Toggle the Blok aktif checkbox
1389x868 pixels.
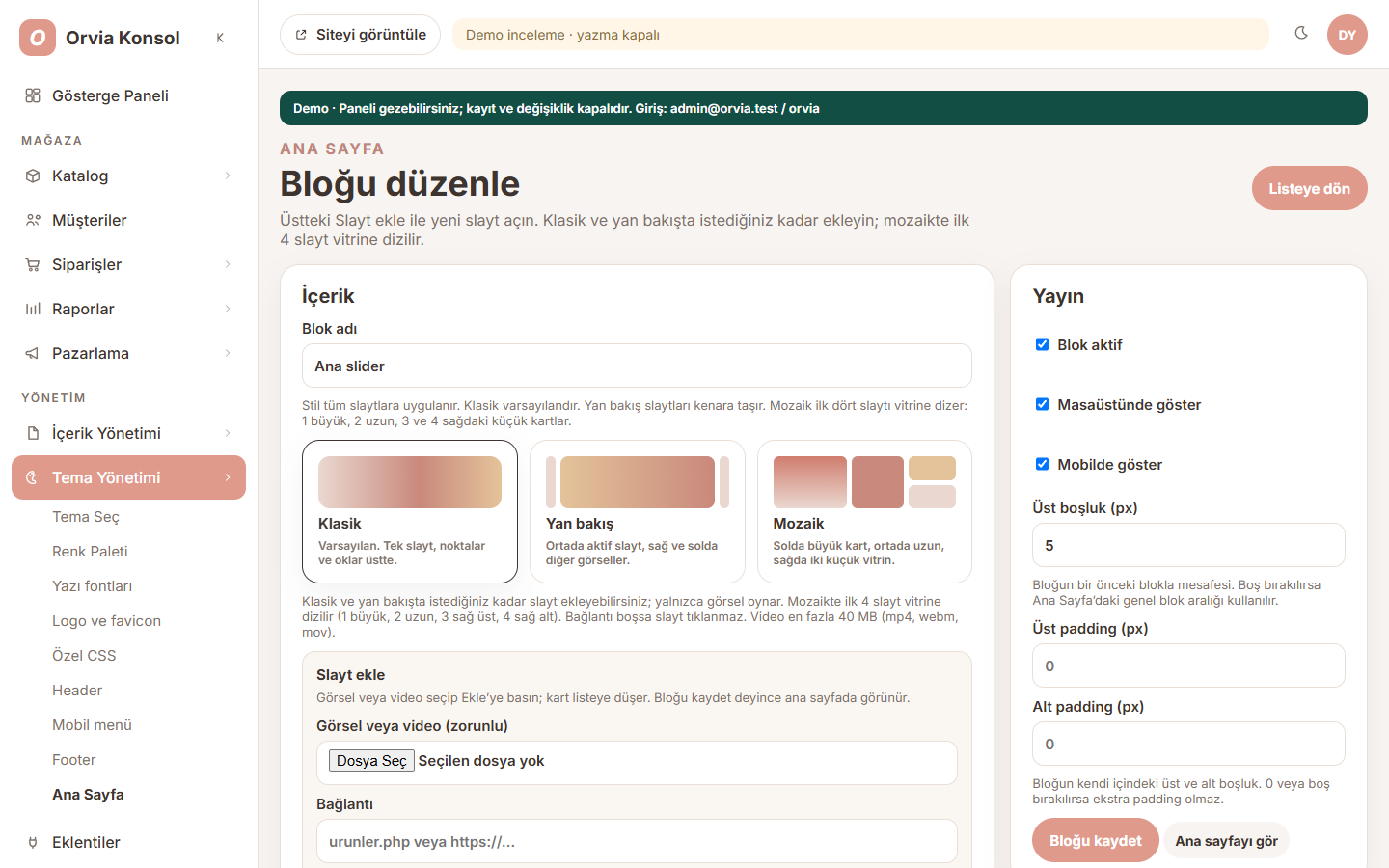click(1042, 344)
